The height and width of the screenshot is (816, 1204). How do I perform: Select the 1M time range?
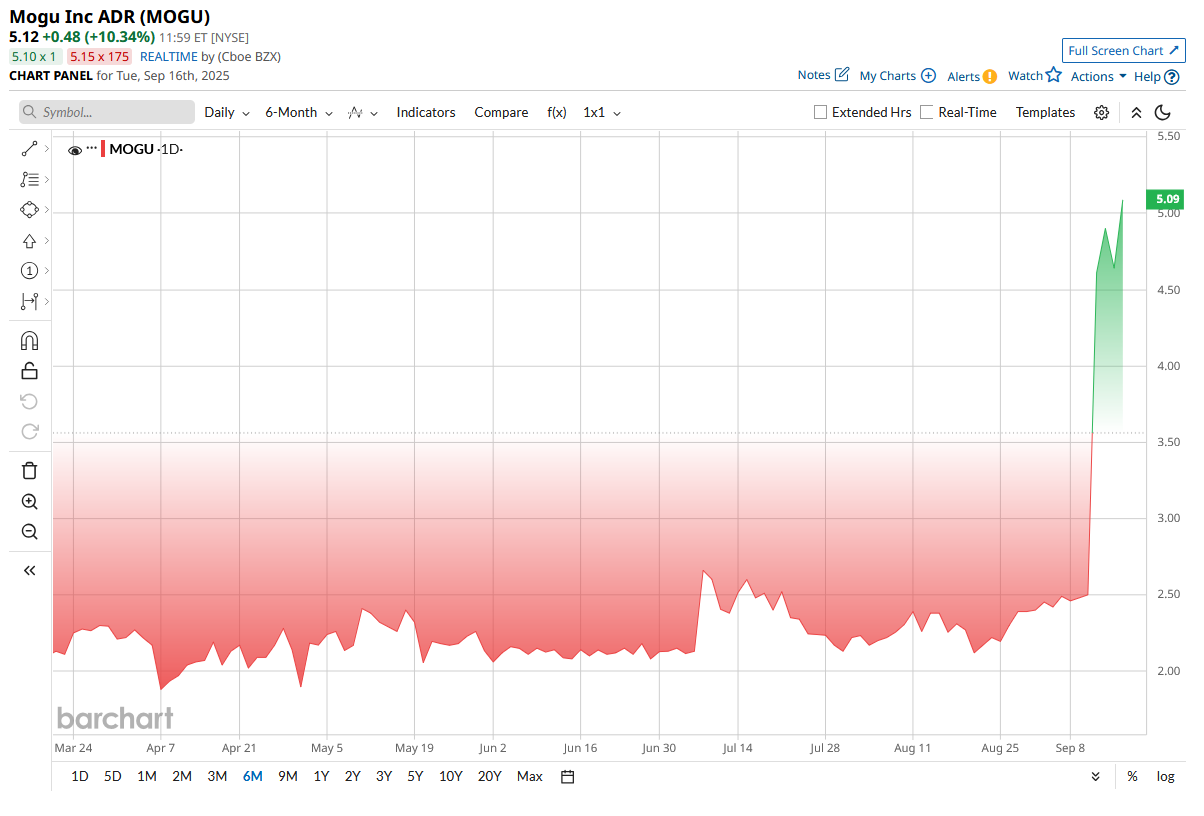coord(147,776)
